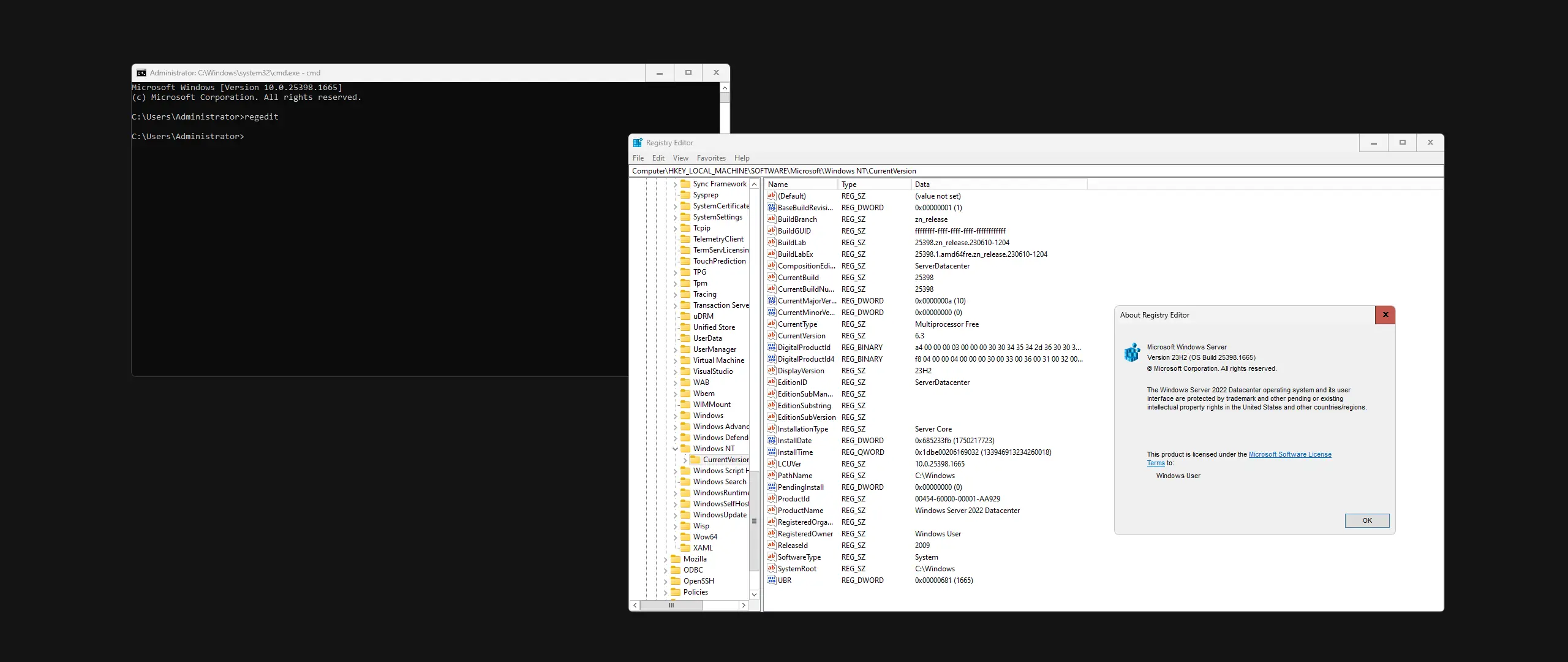This screenshot has height=662, width=1568.
Task: Click the cmd.exe title bar icon
Action: (141, 73)
